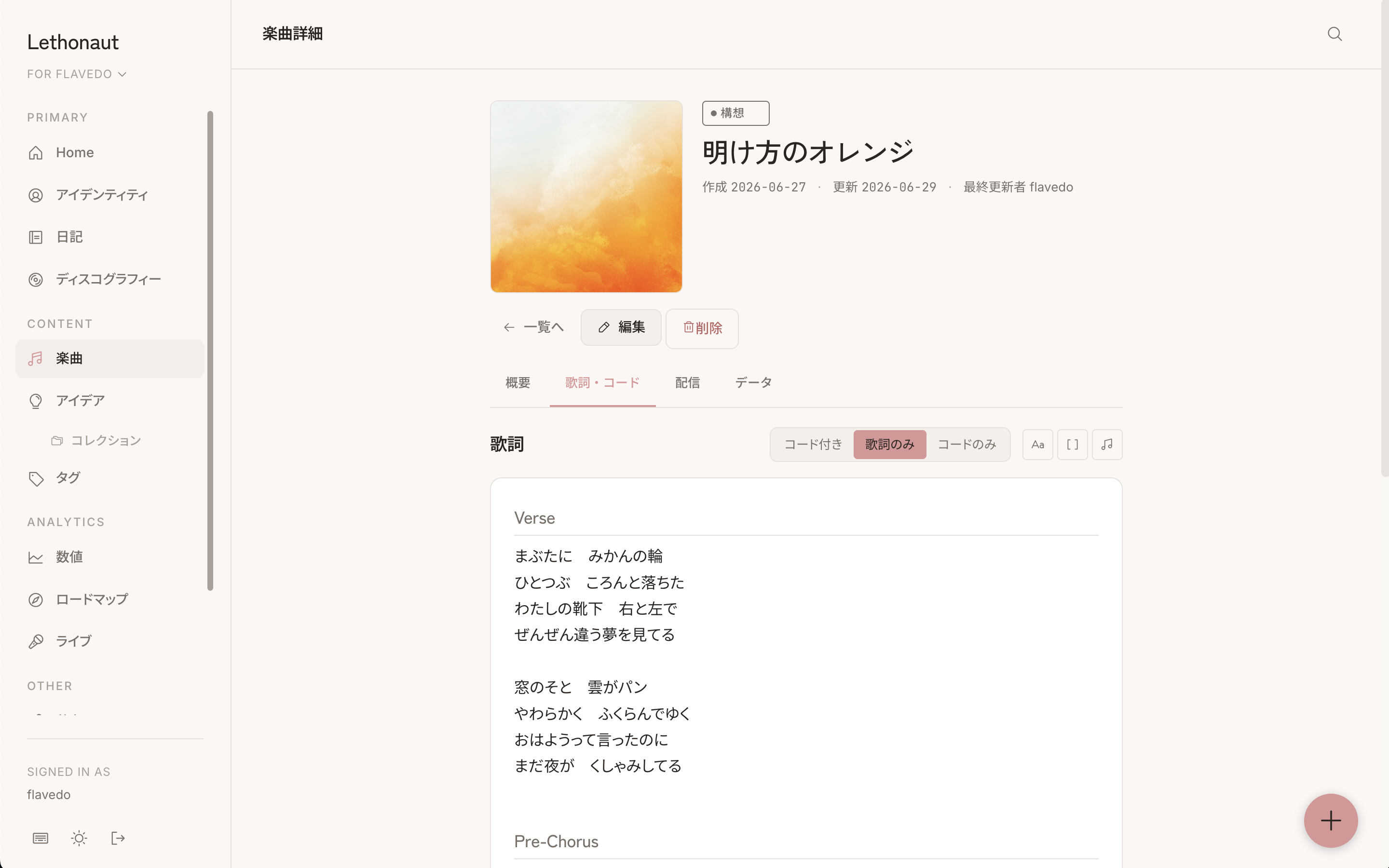This screenshot has height=868, width=1389.
Task: Click the lyric line おはようって言ったのに
Action: point(591,739)
